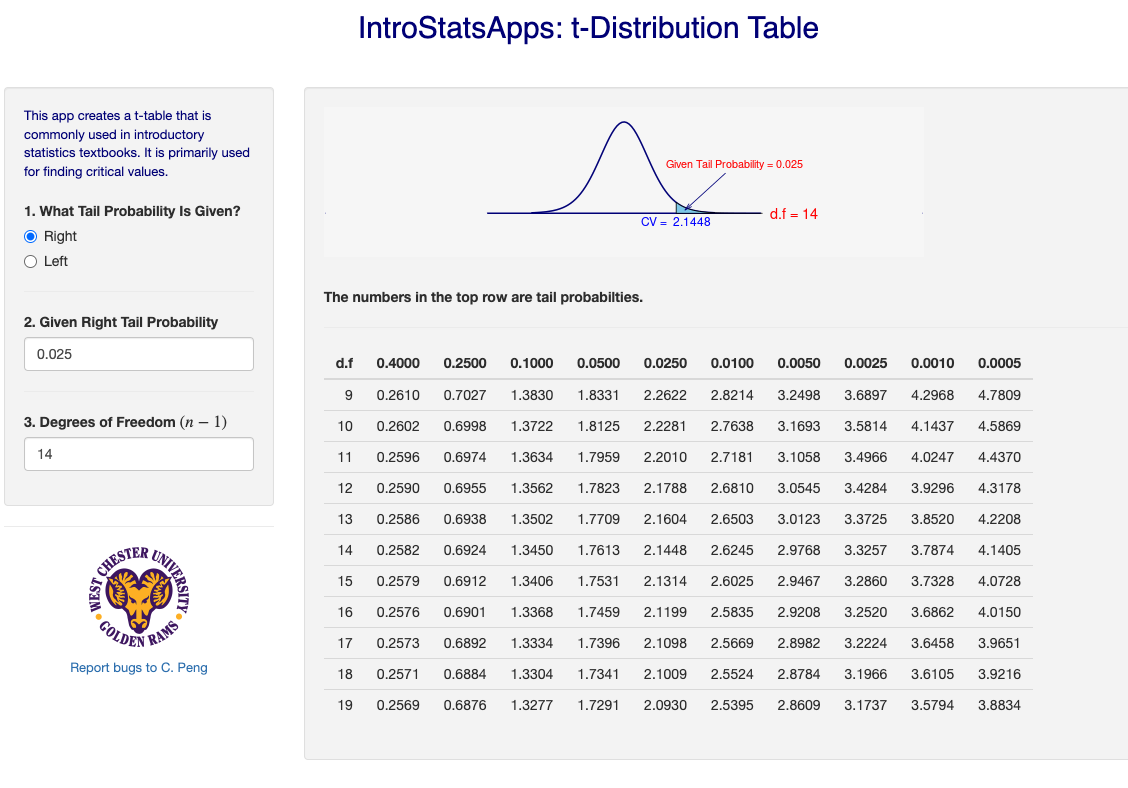Click table cell 3.2224
Viewport: 1128px width, 788px height.
tap(865, 643)
